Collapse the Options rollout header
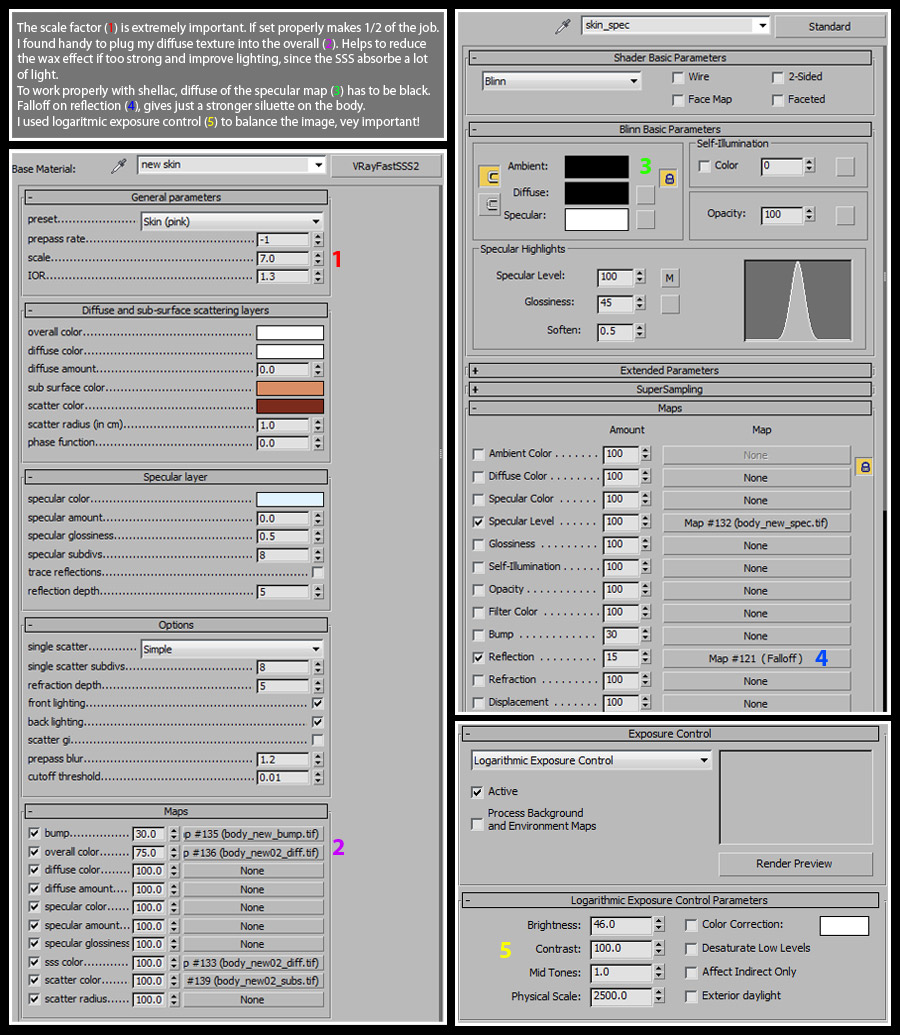 (x=176, y=625)
